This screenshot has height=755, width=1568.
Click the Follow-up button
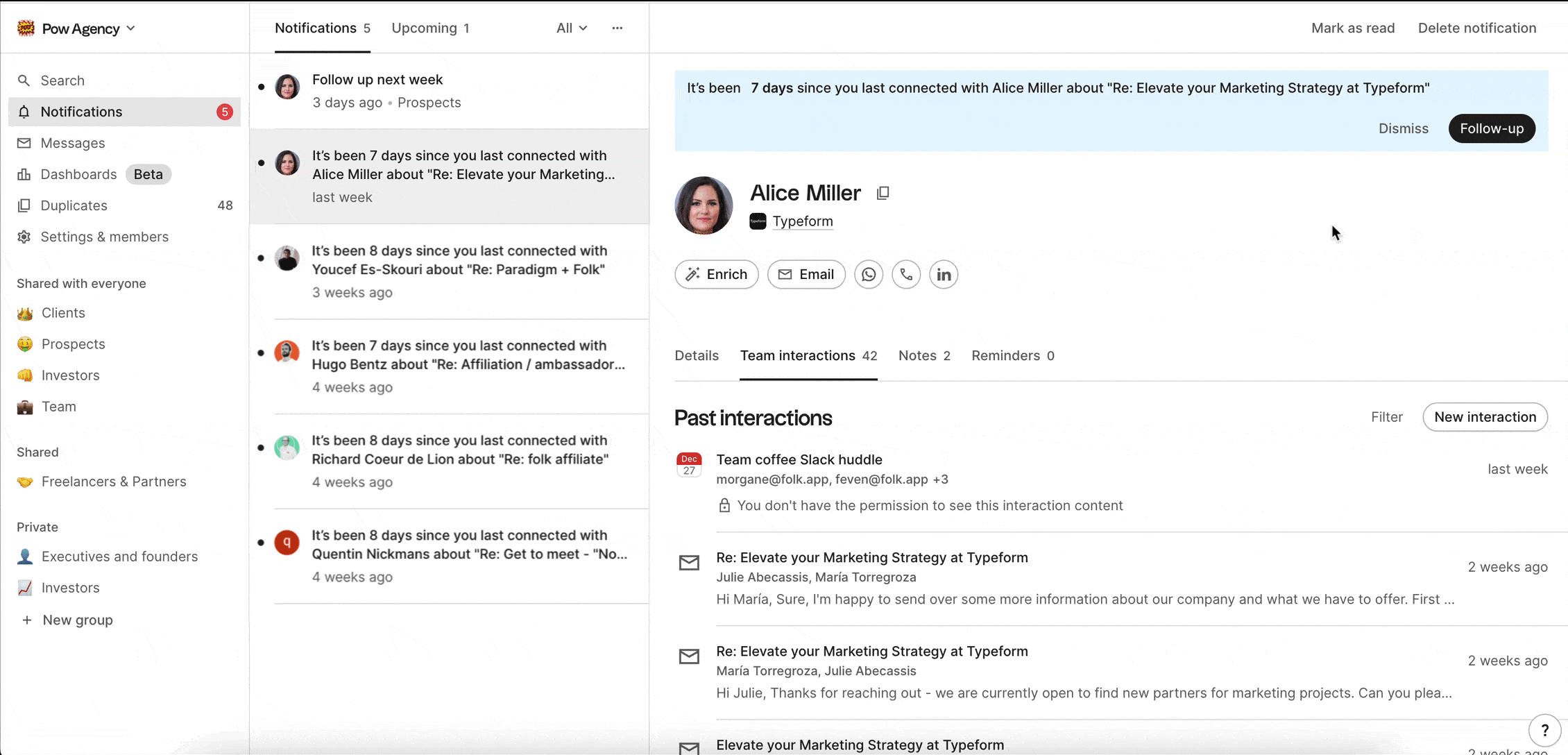[x=1492, y=128]
